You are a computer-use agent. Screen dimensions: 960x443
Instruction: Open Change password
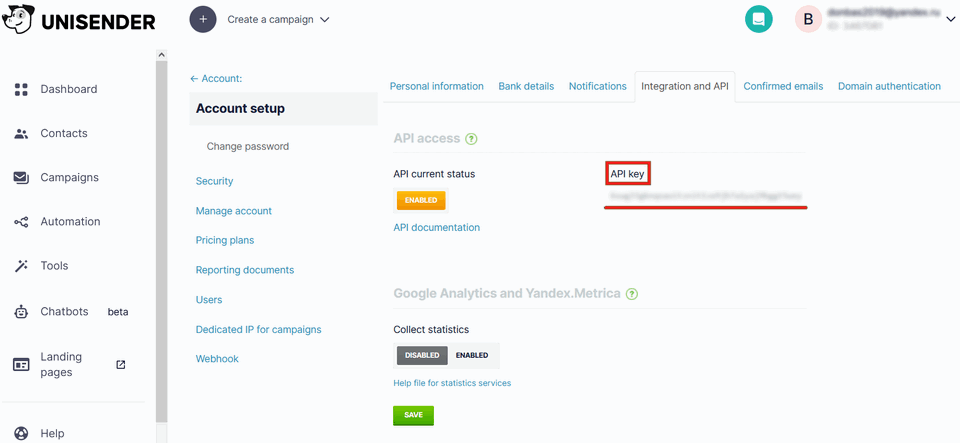coord(248,147)
